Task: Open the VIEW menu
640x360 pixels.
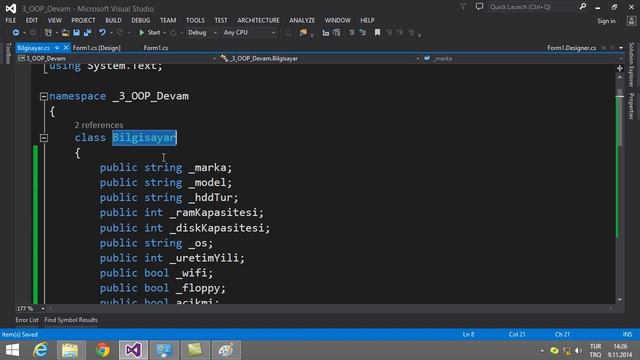Action: pyautogui.click(x=54, y=20)
